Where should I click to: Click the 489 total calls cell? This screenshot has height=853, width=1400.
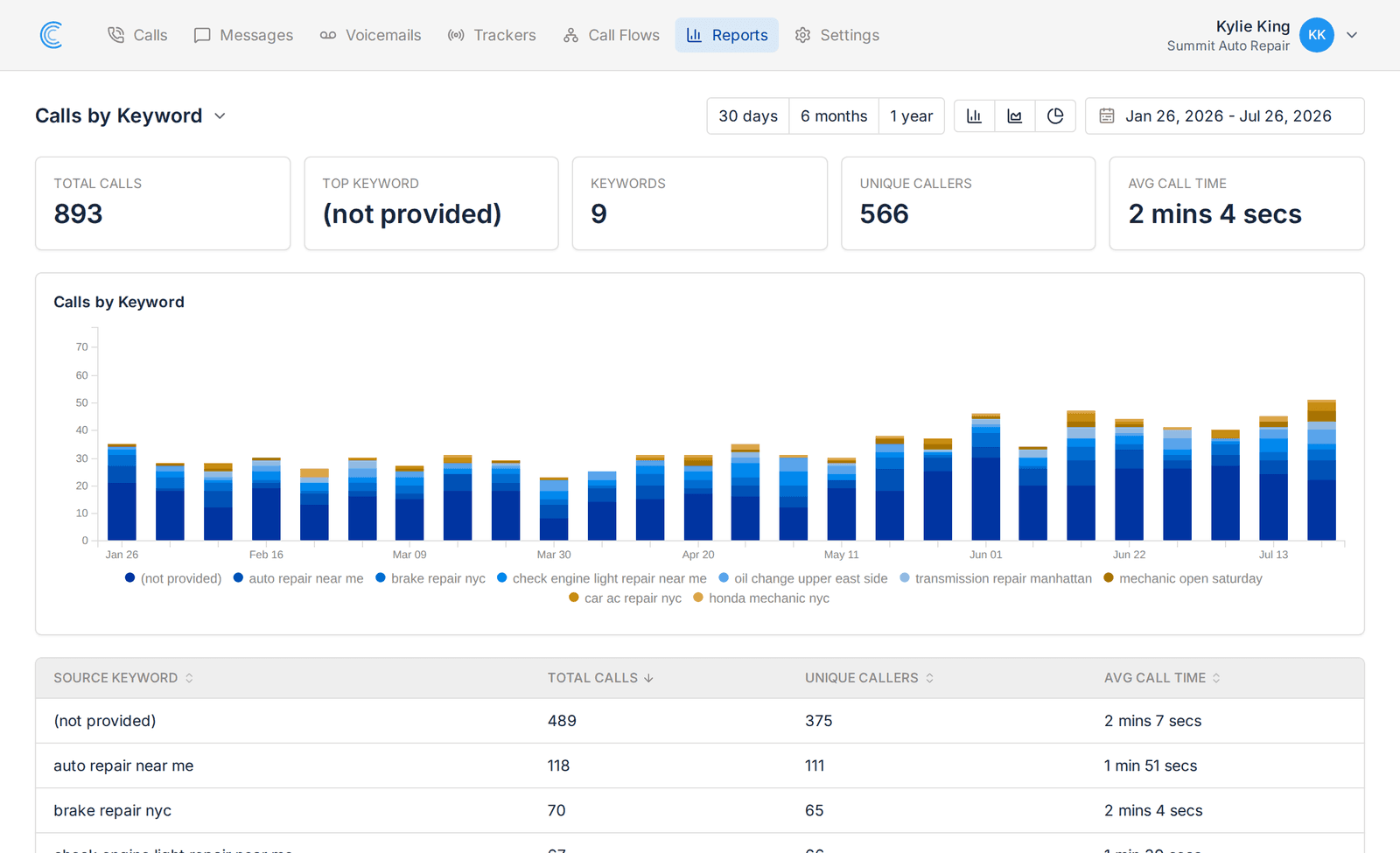pos(562,721)
